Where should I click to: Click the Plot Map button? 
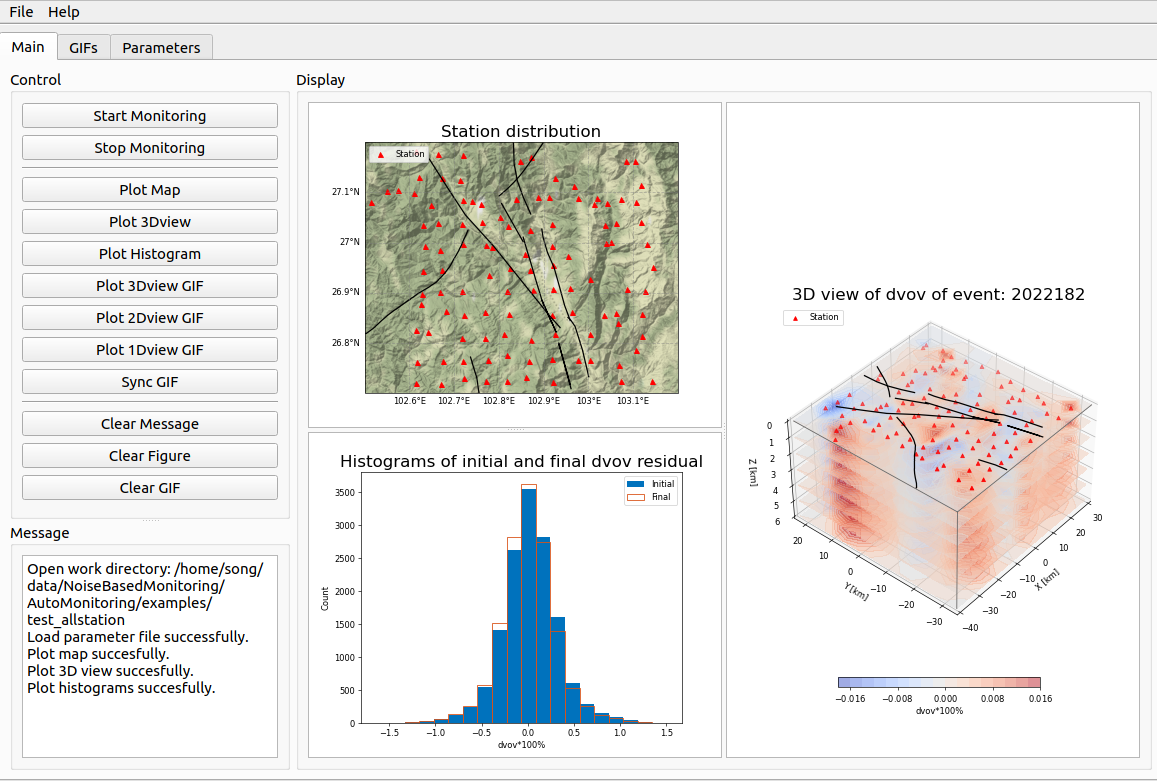[x=150, y=190]
